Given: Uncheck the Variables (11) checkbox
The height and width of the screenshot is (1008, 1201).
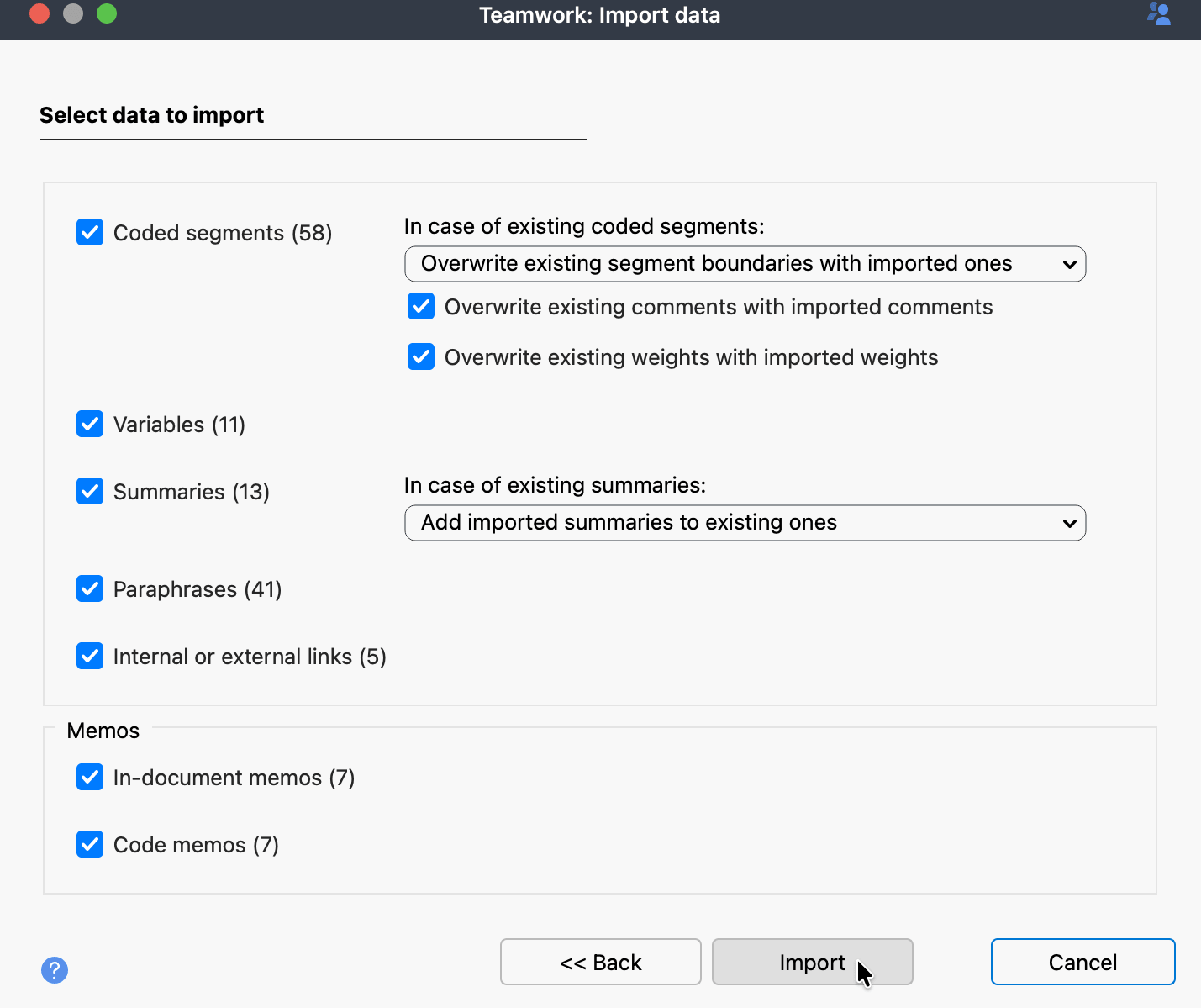Looking at the screenshot, I should [x=90, y=424].
